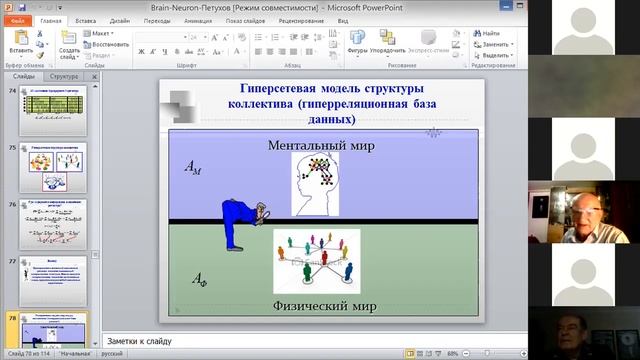640x360 pixels.
Task: Select the Format Painter brush icon
Action: pyautogui.click(x=40, y=55)
